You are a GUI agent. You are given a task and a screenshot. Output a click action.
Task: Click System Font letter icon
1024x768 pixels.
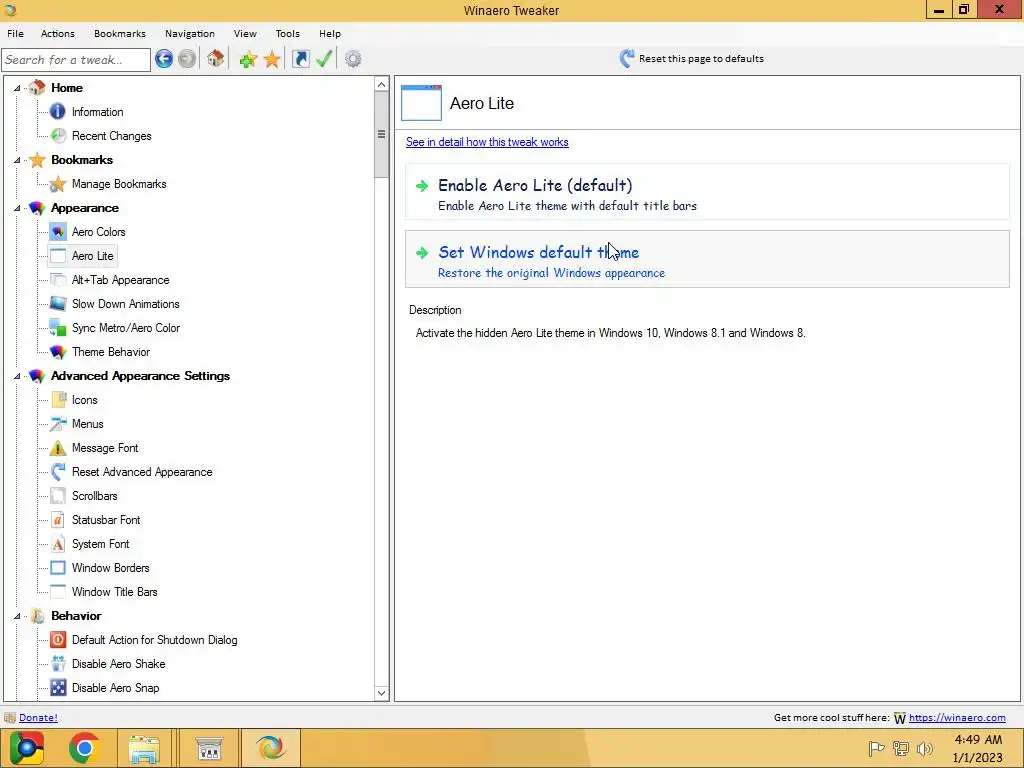[x=58, y=544]
